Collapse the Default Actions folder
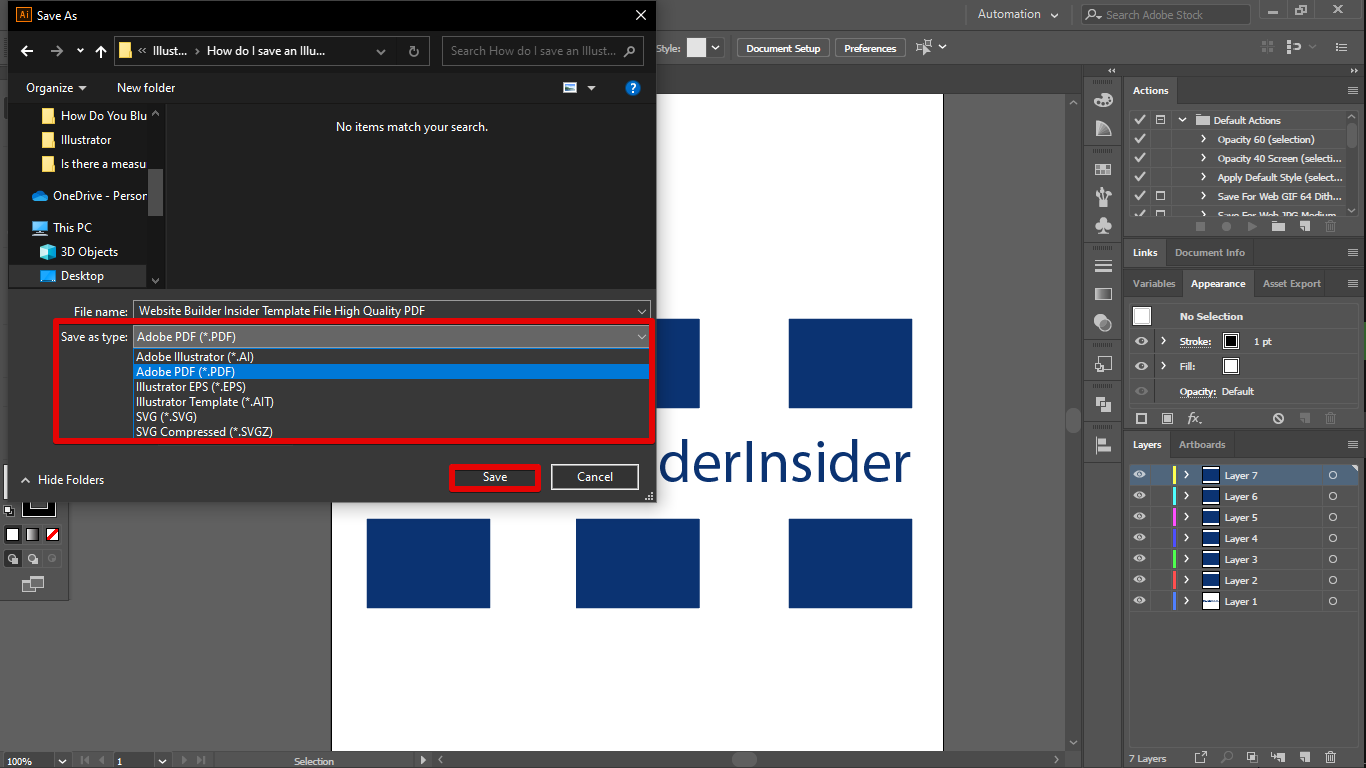The width and height of the screenshot is (1366, 768). pos(1182,120)
